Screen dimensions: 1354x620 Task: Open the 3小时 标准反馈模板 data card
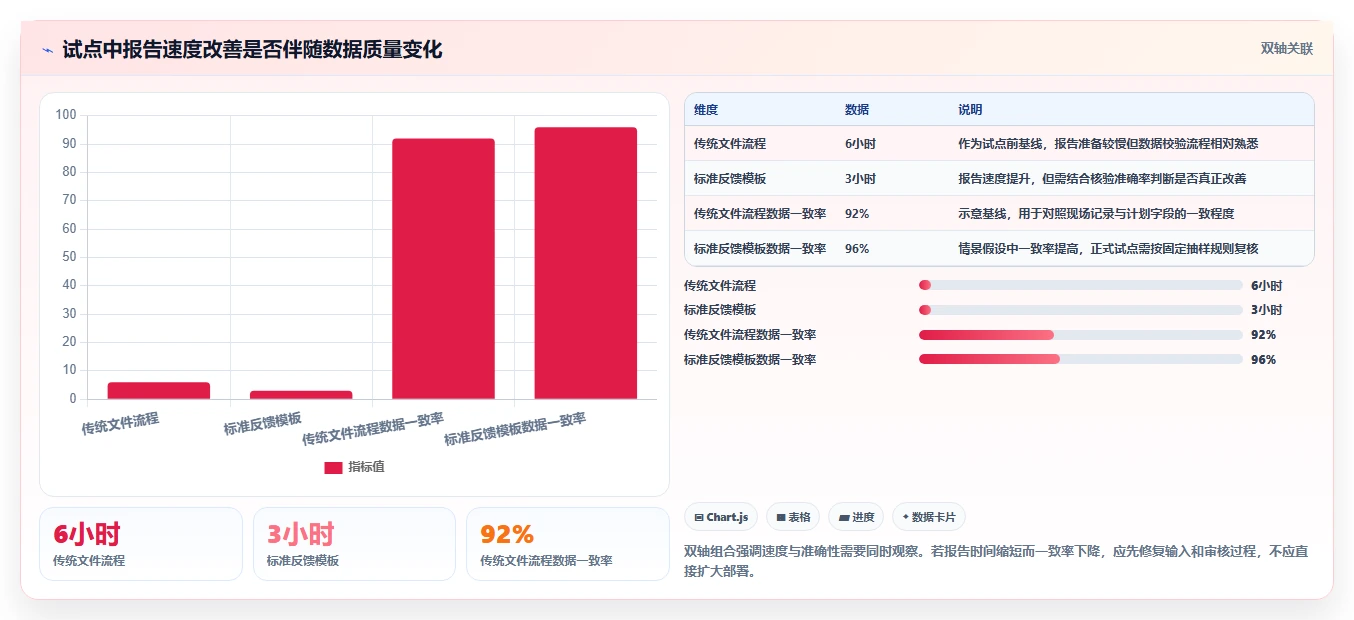(x=354, y=544)
